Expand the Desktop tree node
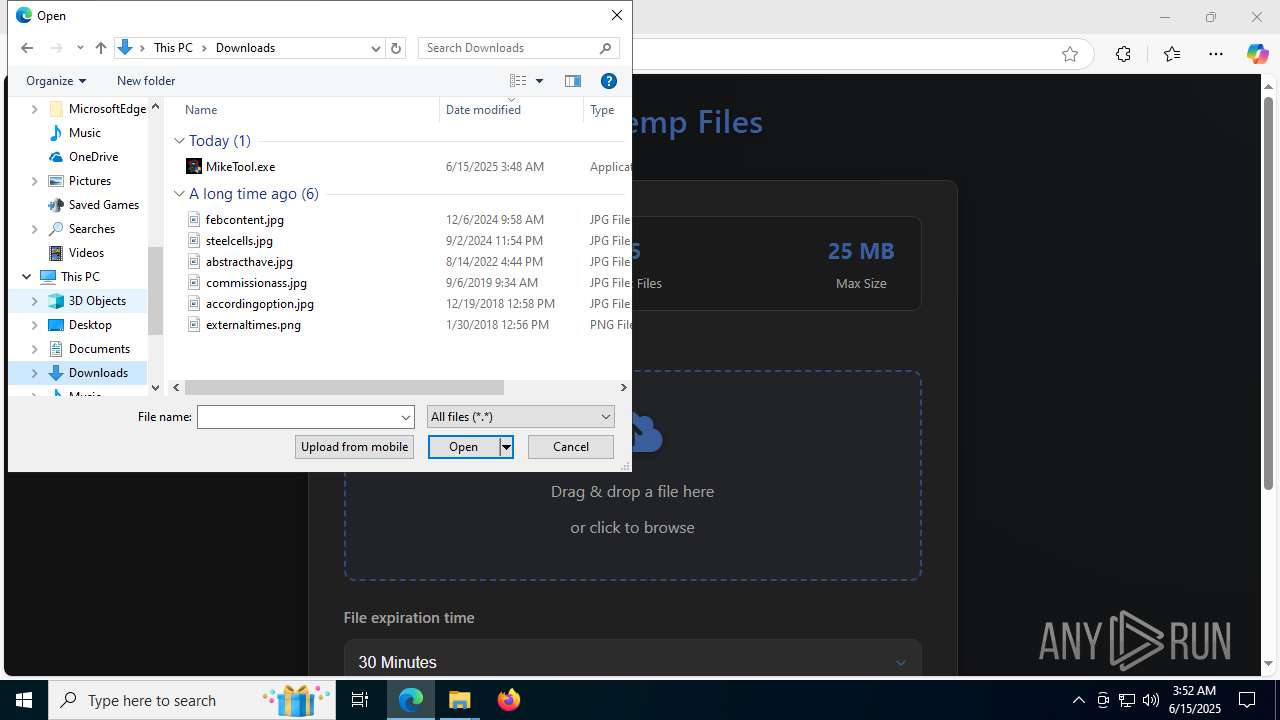This screenshot has width=1280, height=720. pos(35,325)
